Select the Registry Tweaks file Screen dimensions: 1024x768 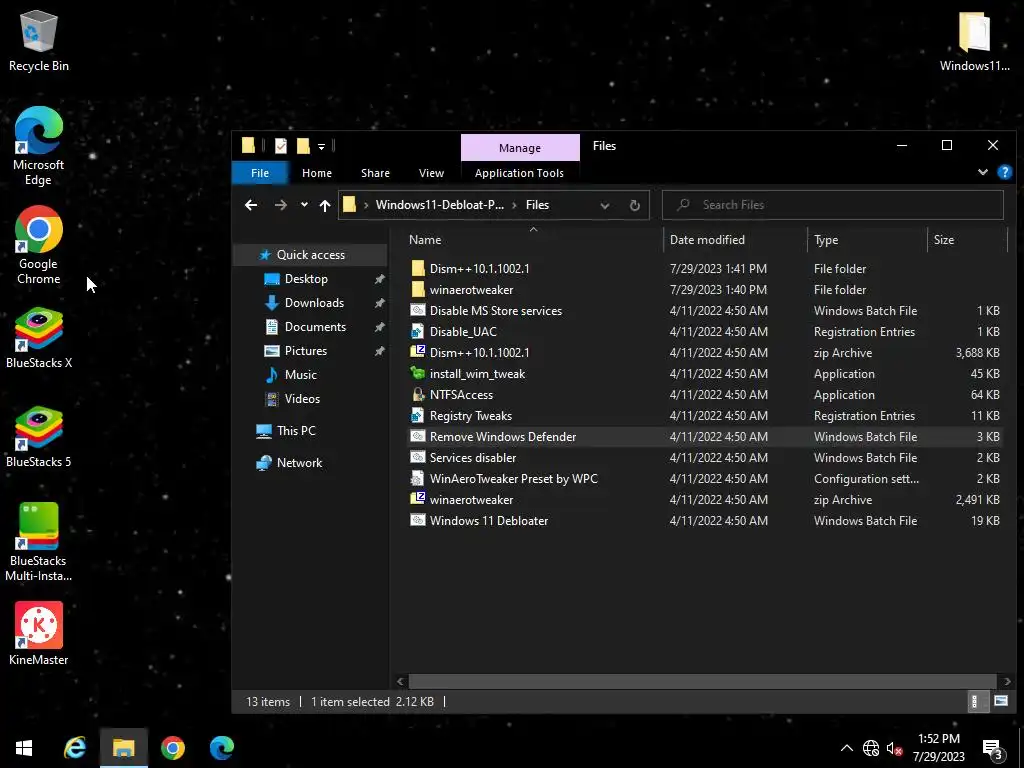tap(704, 415)
